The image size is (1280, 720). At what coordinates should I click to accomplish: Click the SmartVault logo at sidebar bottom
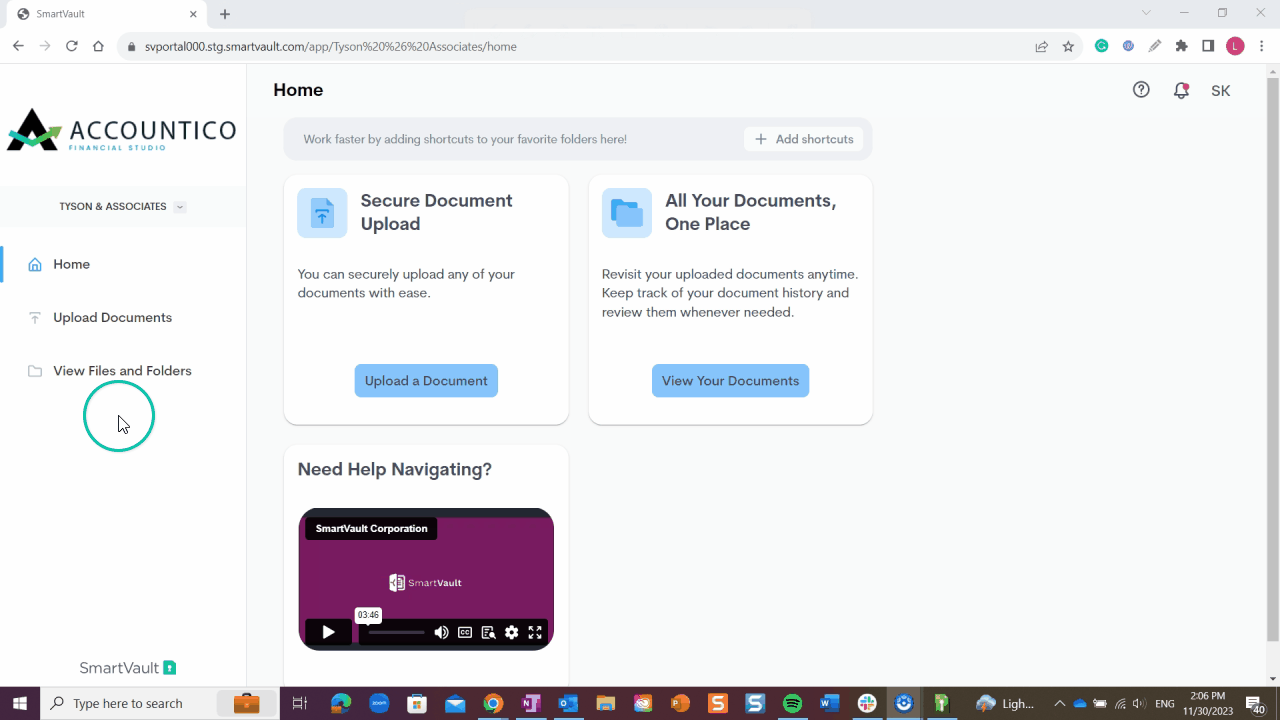pyautogui.click(x=128, y=668)
